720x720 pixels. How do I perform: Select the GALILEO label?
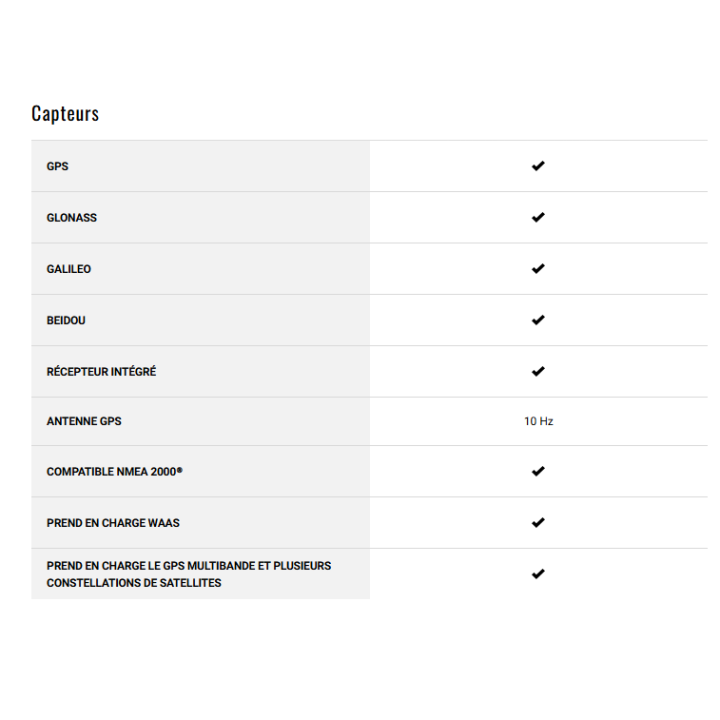pyautogui.click(x=69, y=269)
